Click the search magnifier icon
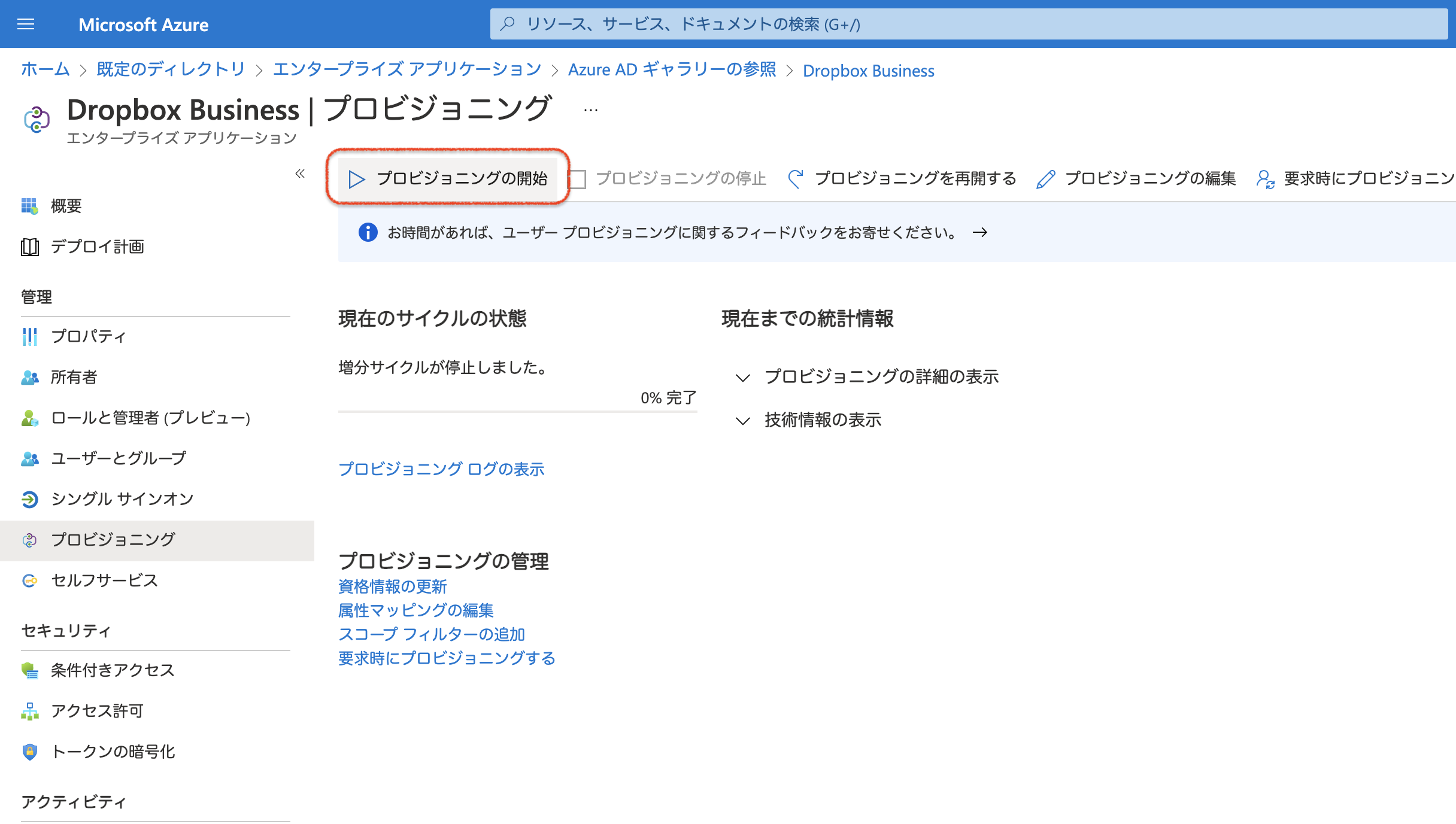The height and width of the screenshot is (824, 1456). pyautogui.click(x=507, y=24)
